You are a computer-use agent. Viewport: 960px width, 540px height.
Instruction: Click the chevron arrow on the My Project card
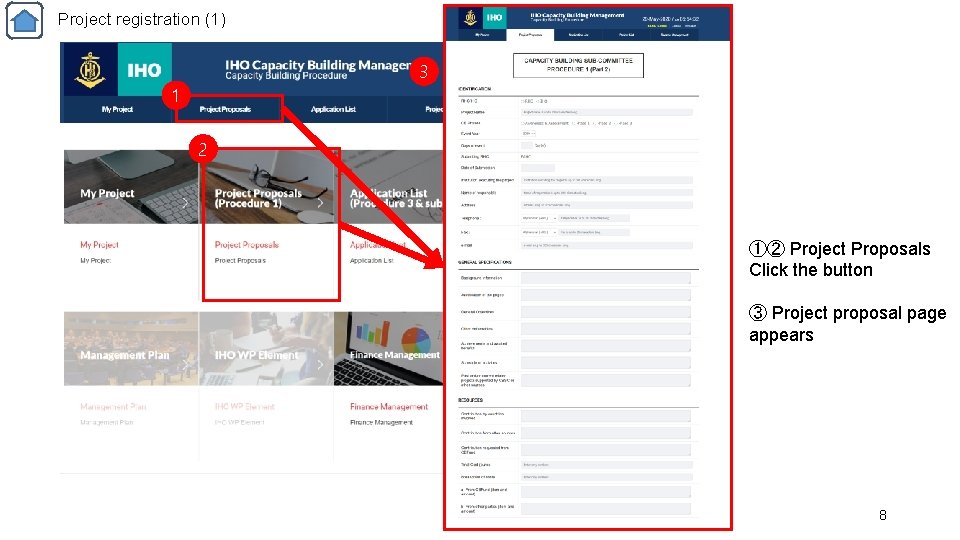click(x=186, y=203)
